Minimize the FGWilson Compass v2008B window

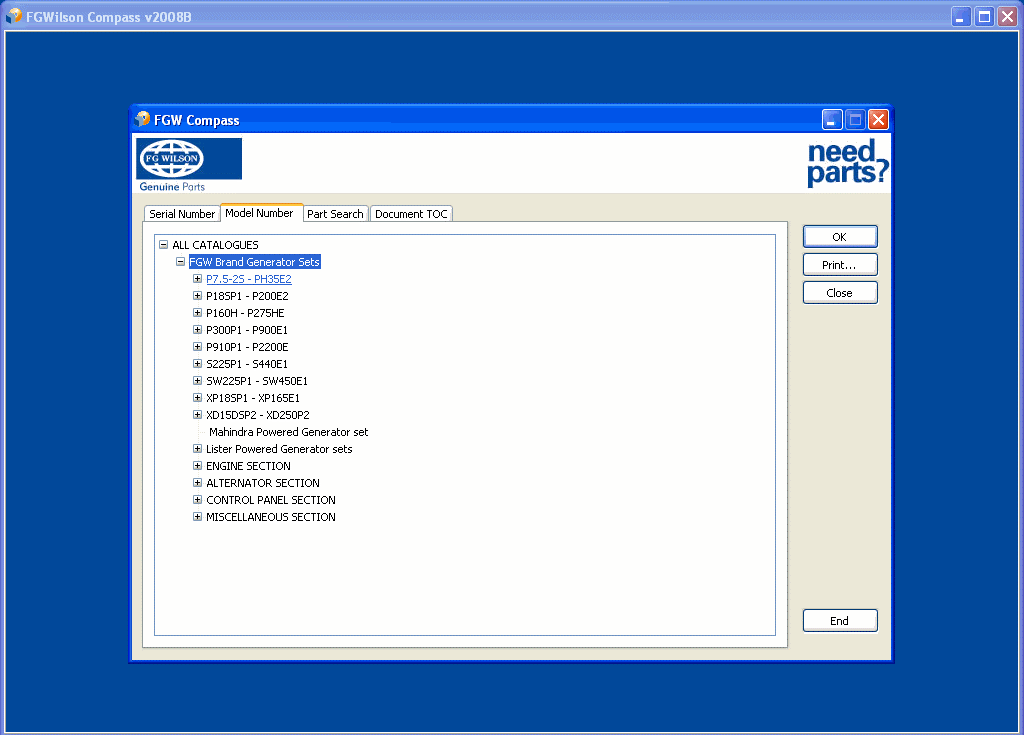coord(961,16)
